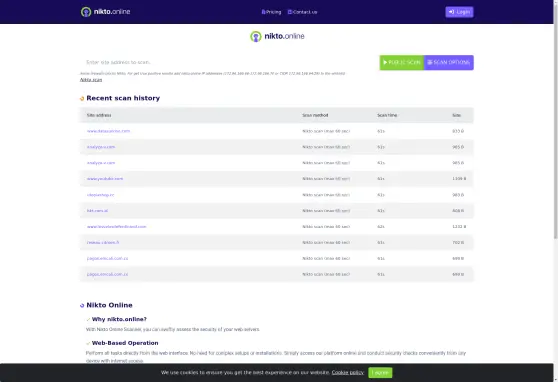Click the Web-Based Operation heading
The height and width of the screenshot is (382, 558).
pyautogui.click(x=125, y=343)
